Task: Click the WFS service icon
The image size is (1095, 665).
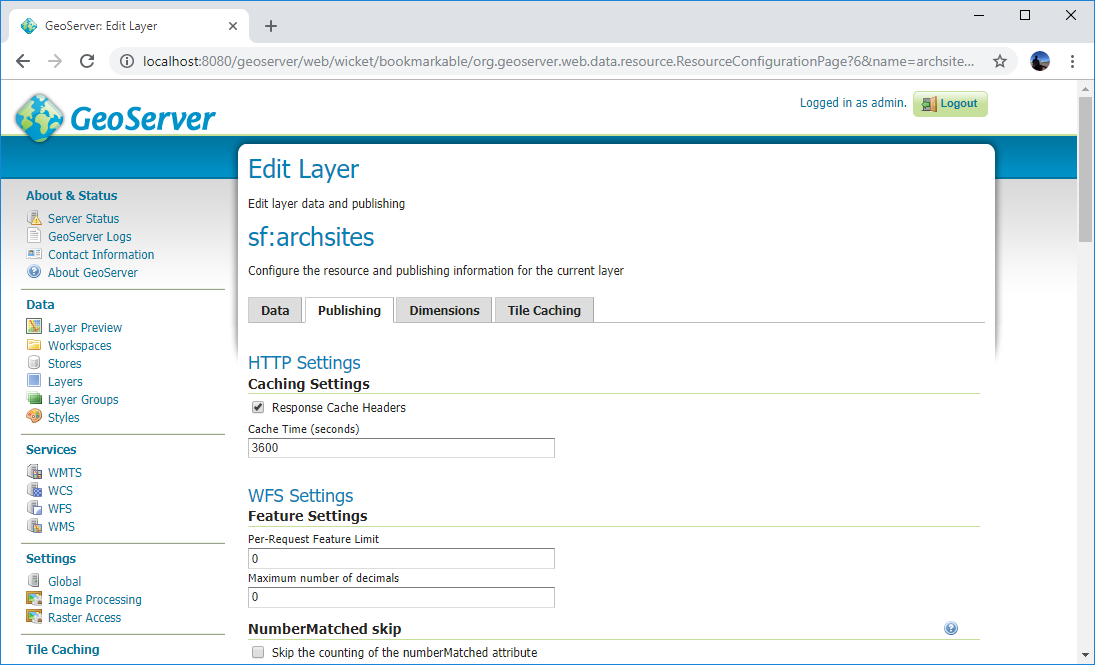Action: tap(34, 508)
